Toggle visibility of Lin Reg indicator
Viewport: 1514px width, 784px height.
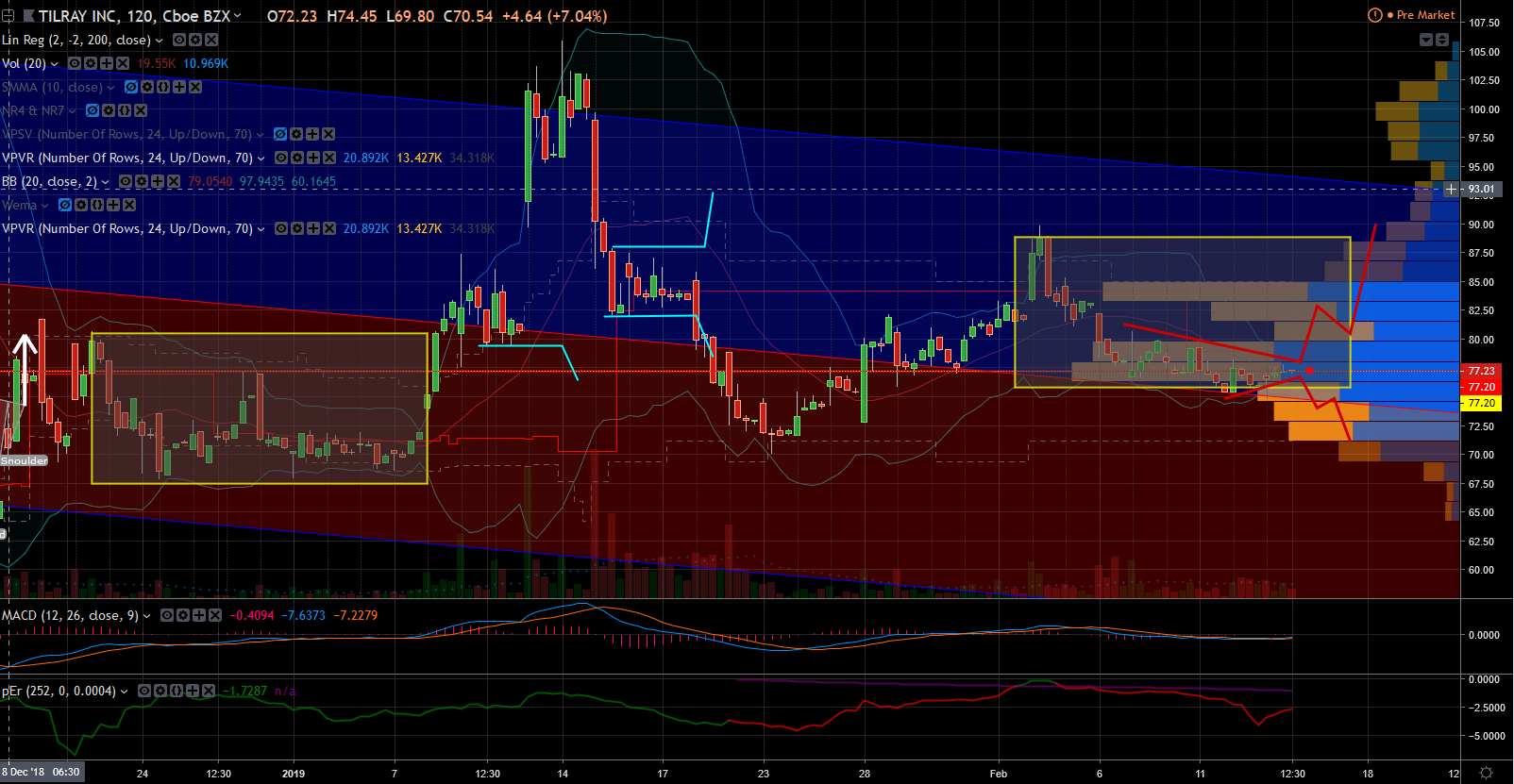pyautogui.click(x=178, y=40)
